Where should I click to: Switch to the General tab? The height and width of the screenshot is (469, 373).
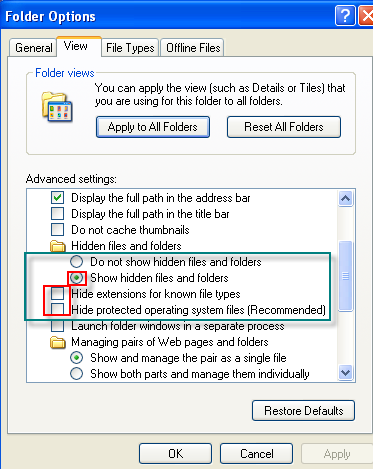33,48
